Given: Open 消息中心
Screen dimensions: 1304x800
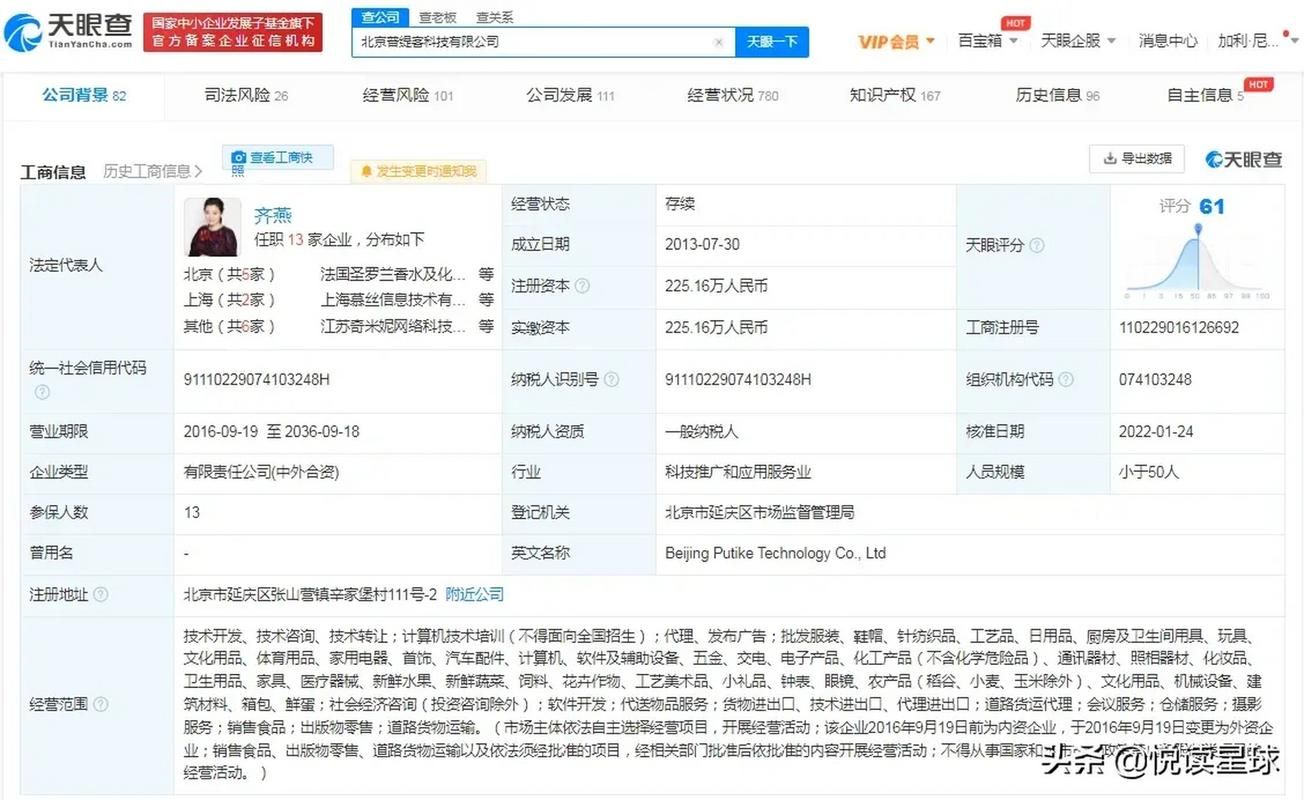Looking at the screenshot, I should [x=1167, y=41].
